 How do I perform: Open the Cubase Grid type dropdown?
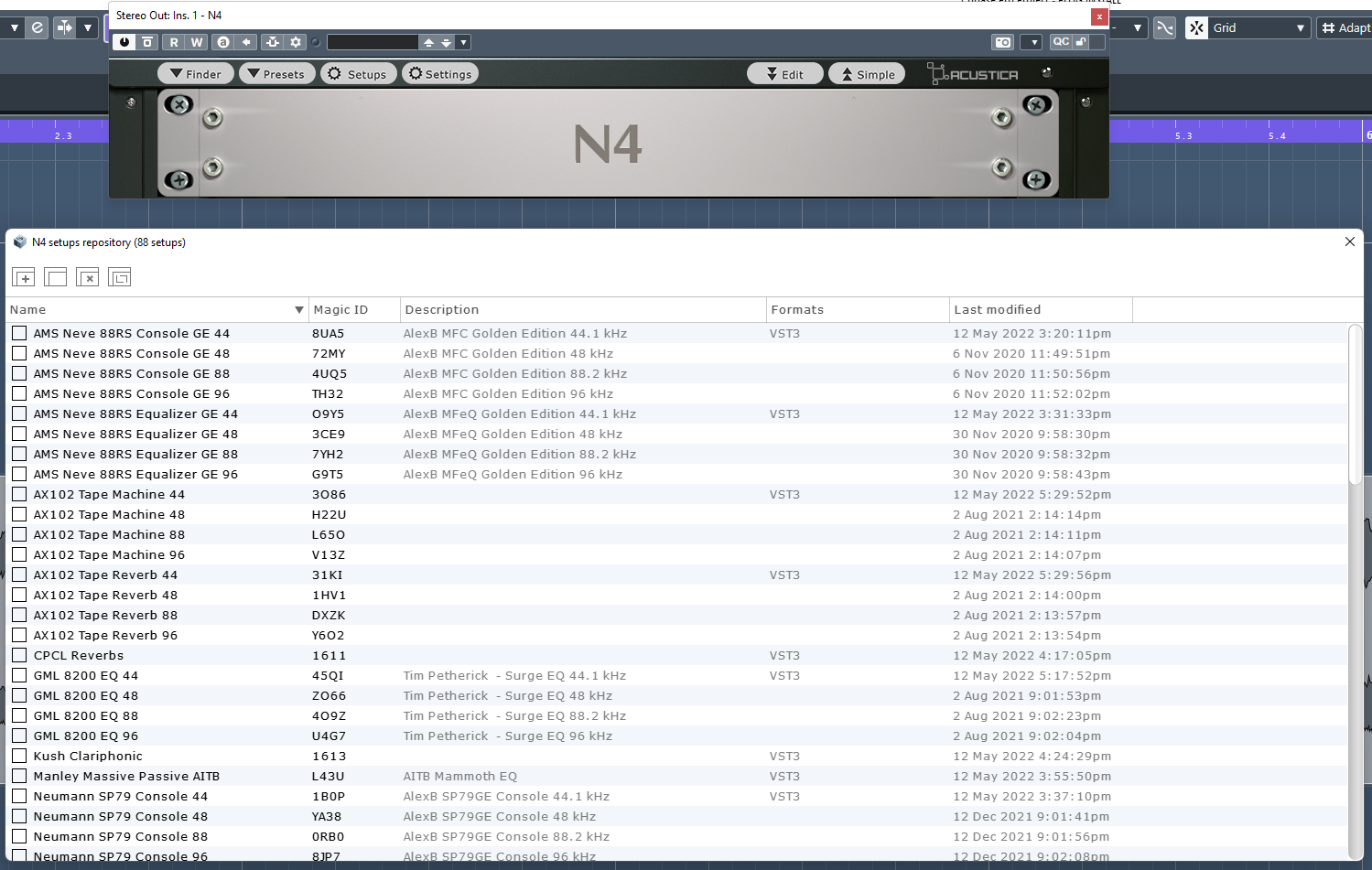point(1259,28)
